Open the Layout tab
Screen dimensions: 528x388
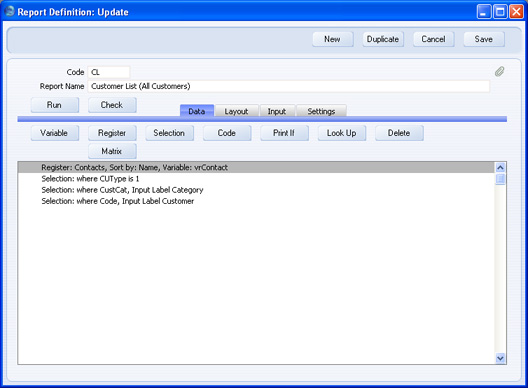[236, 111]
